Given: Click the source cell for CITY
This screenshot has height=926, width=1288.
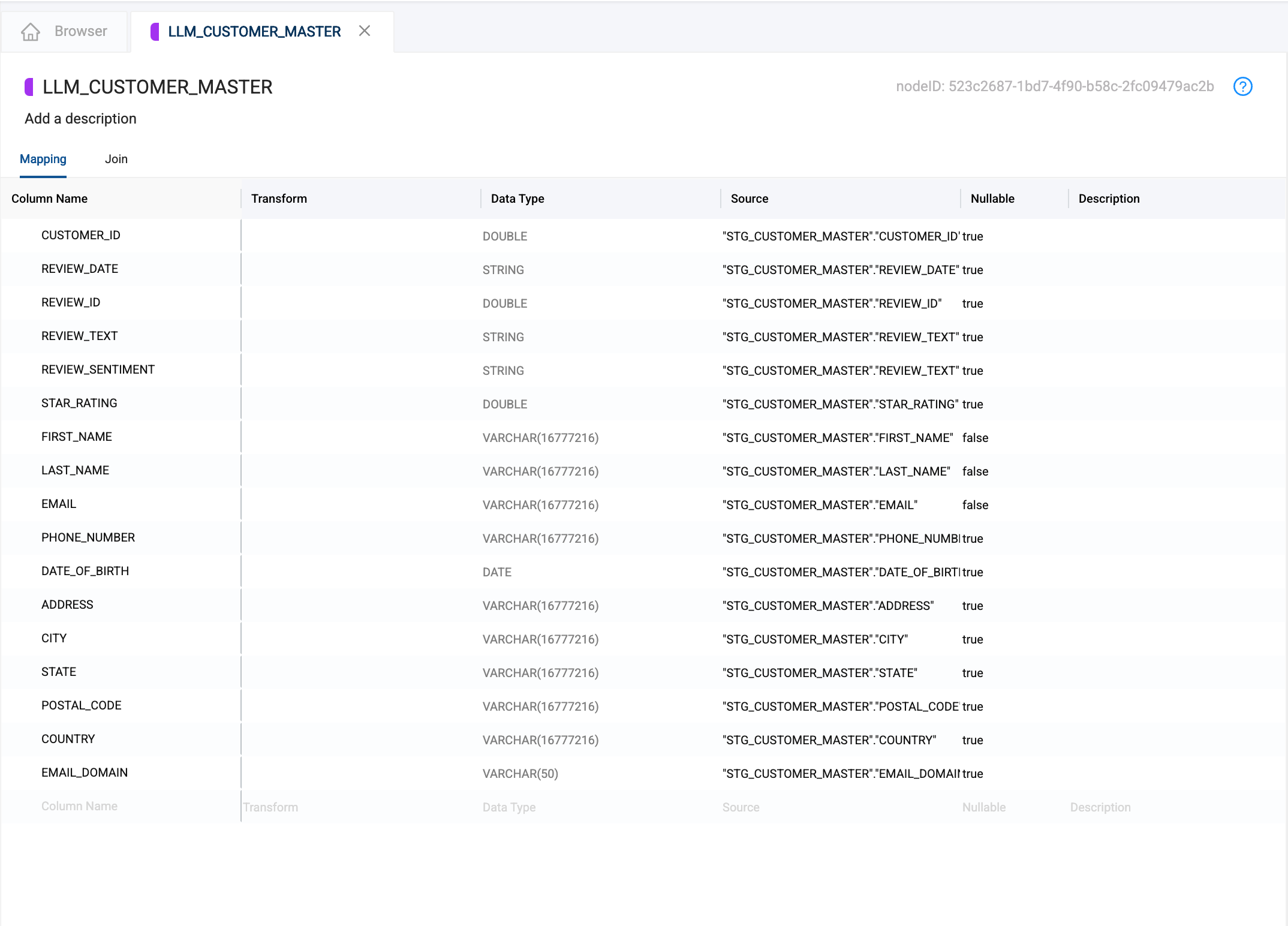Looking at the screenshot, I should (x=815, y=639).
